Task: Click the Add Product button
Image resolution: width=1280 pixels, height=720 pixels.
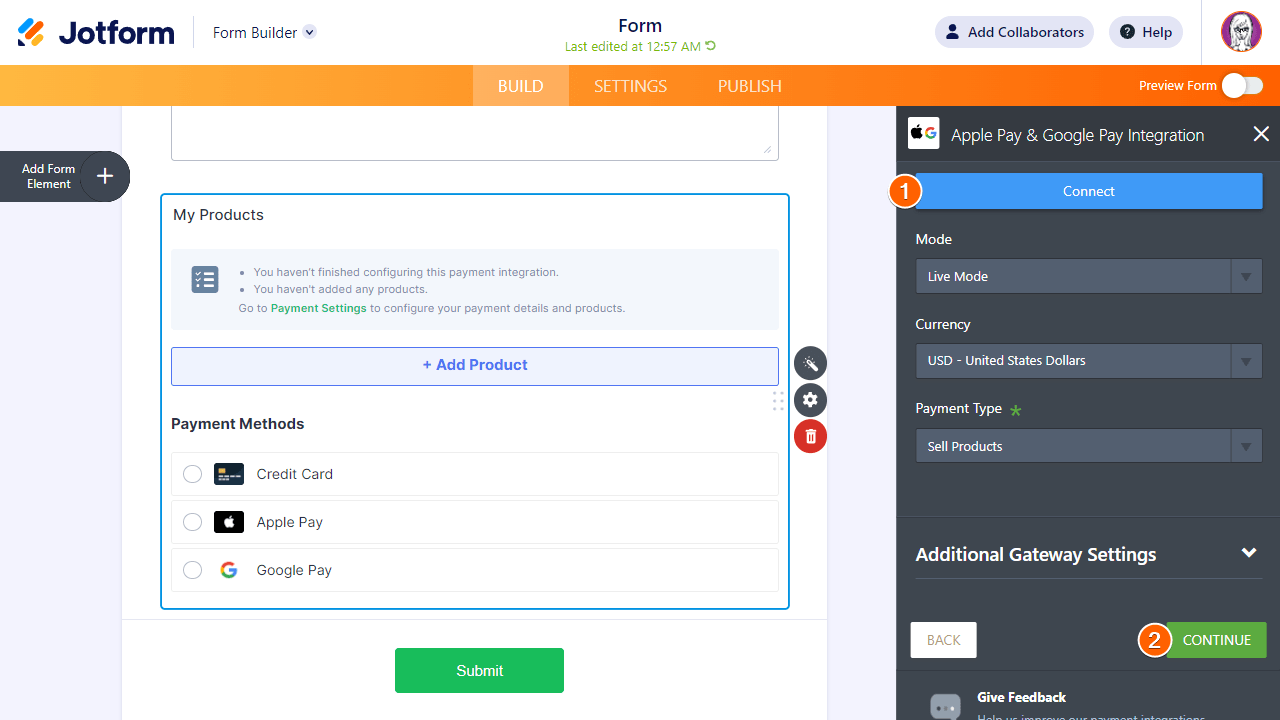Action: (475, 366)
